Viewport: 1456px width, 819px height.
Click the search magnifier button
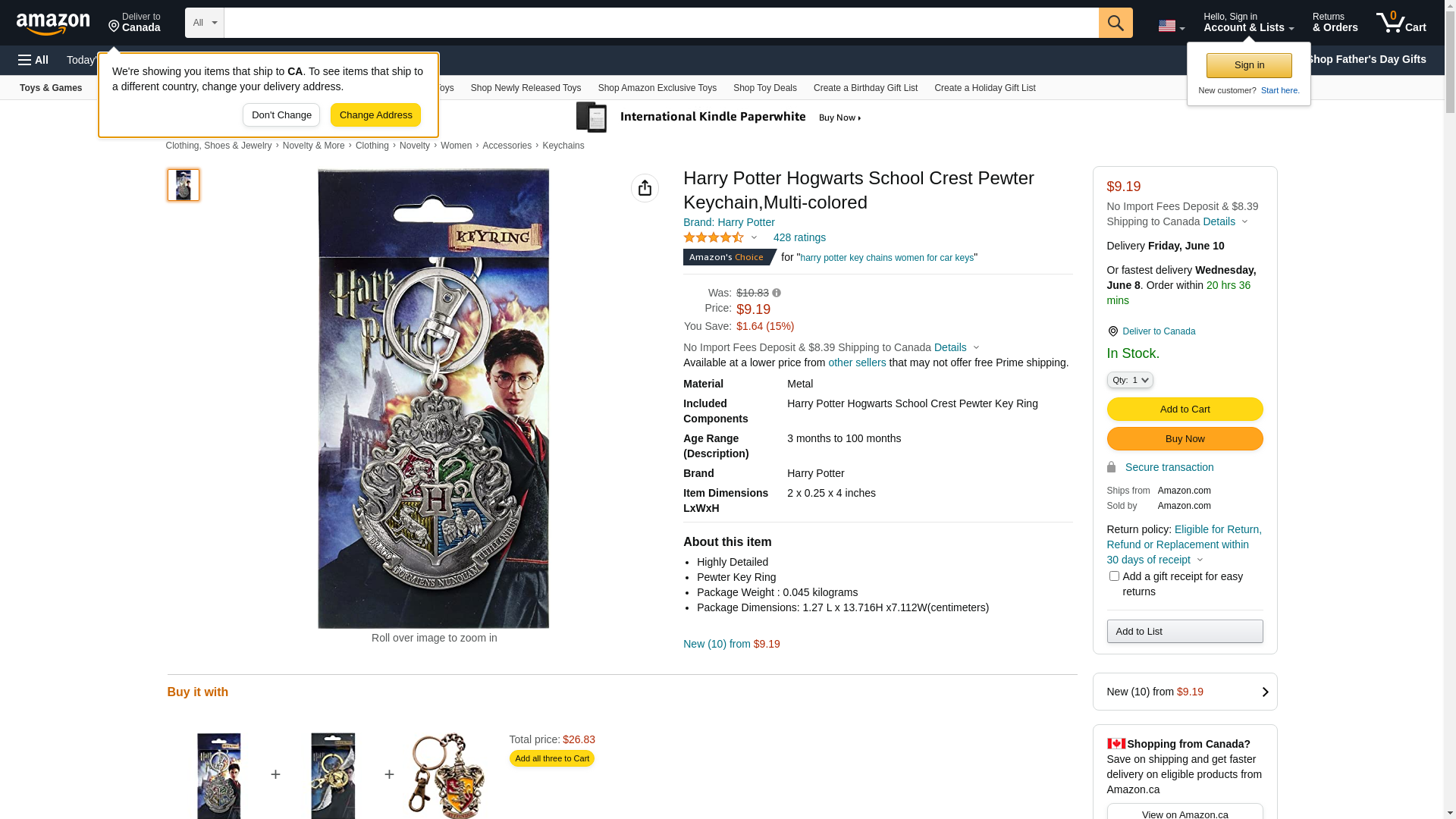click(x=1116, y=23)
